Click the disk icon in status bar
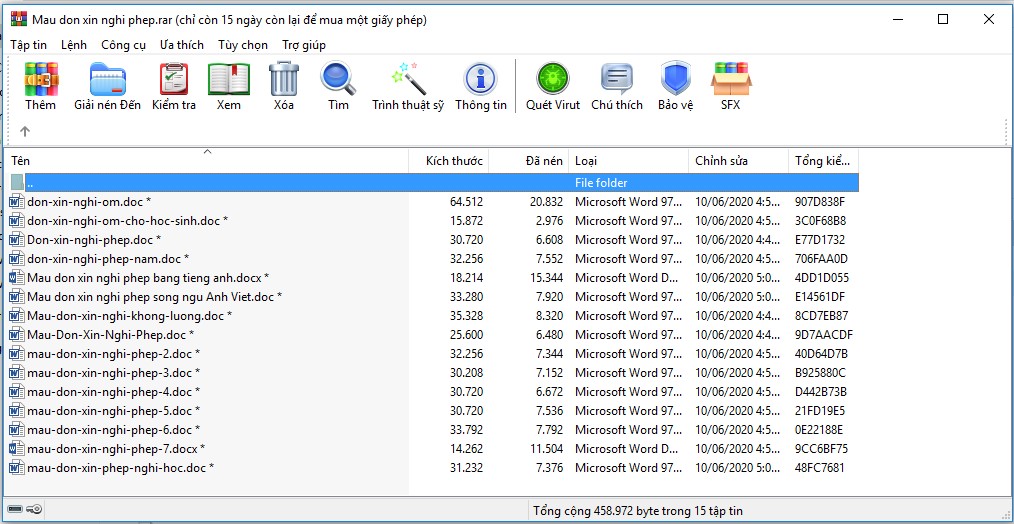Screen dimensions: 1014x524 (15, 510)
